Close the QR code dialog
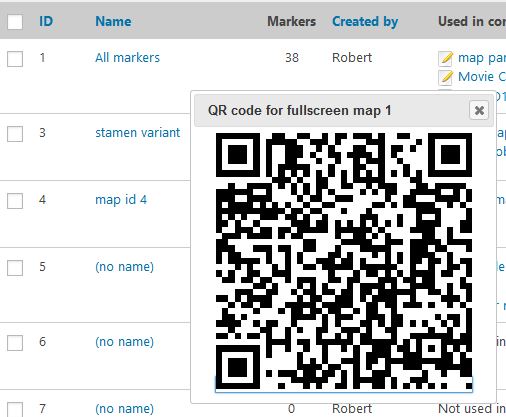 point(479,110)
